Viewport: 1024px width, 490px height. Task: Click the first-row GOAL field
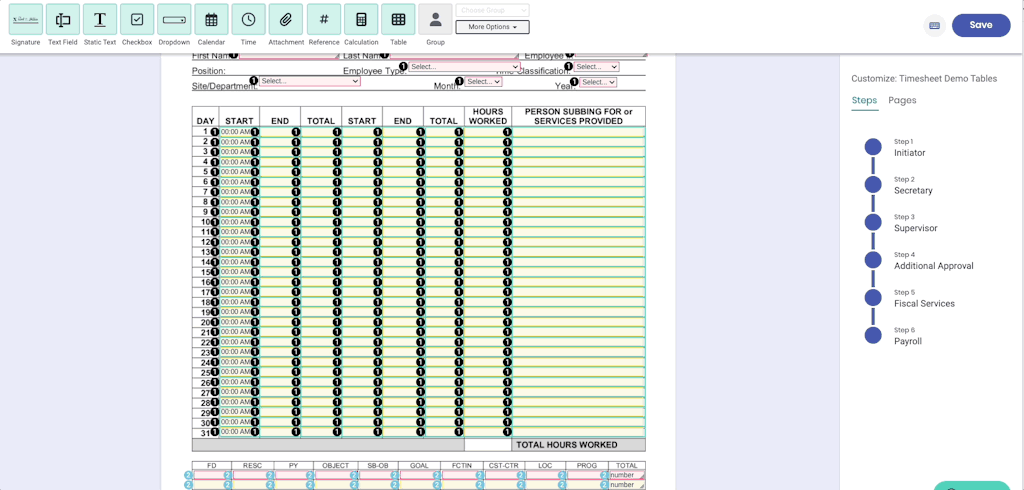tap(419, 475)
